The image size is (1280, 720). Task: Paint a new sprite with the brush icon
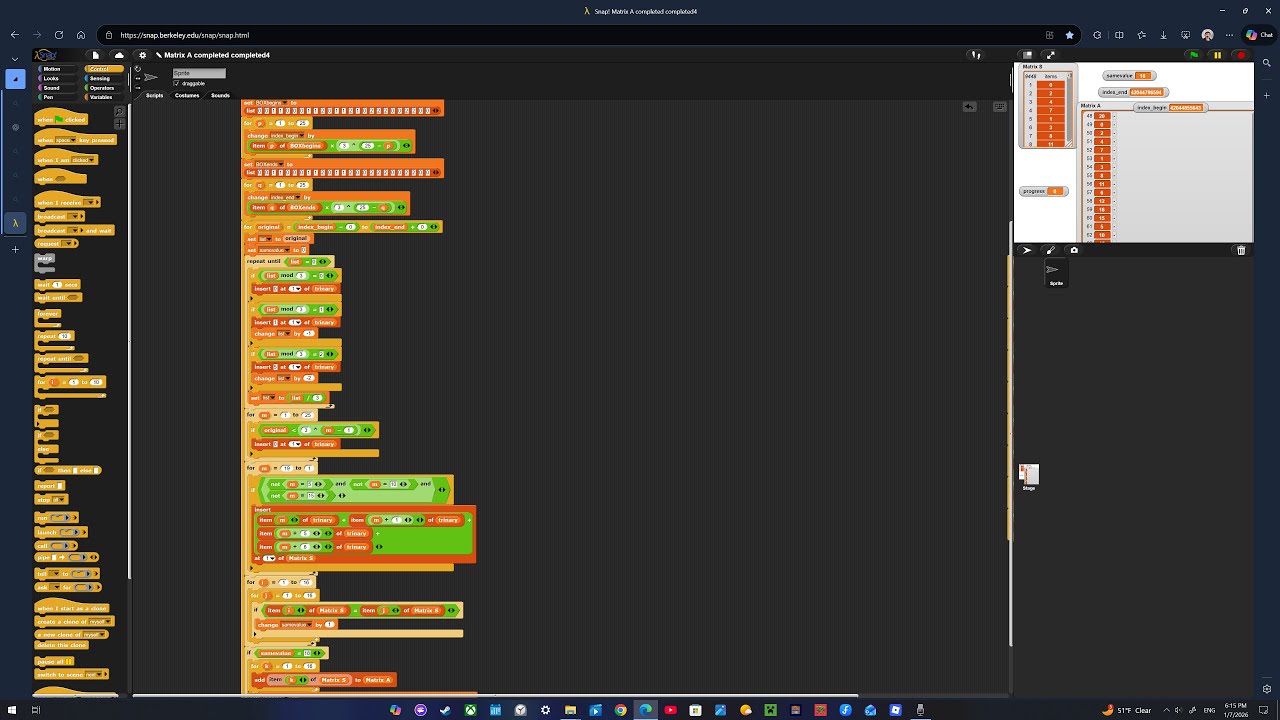pos(1050,250)
